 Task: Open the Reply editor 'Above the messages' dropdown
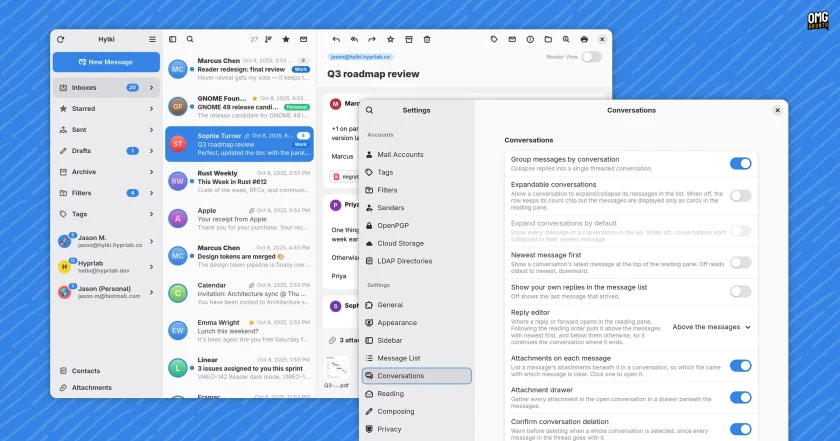click(711, 327)
